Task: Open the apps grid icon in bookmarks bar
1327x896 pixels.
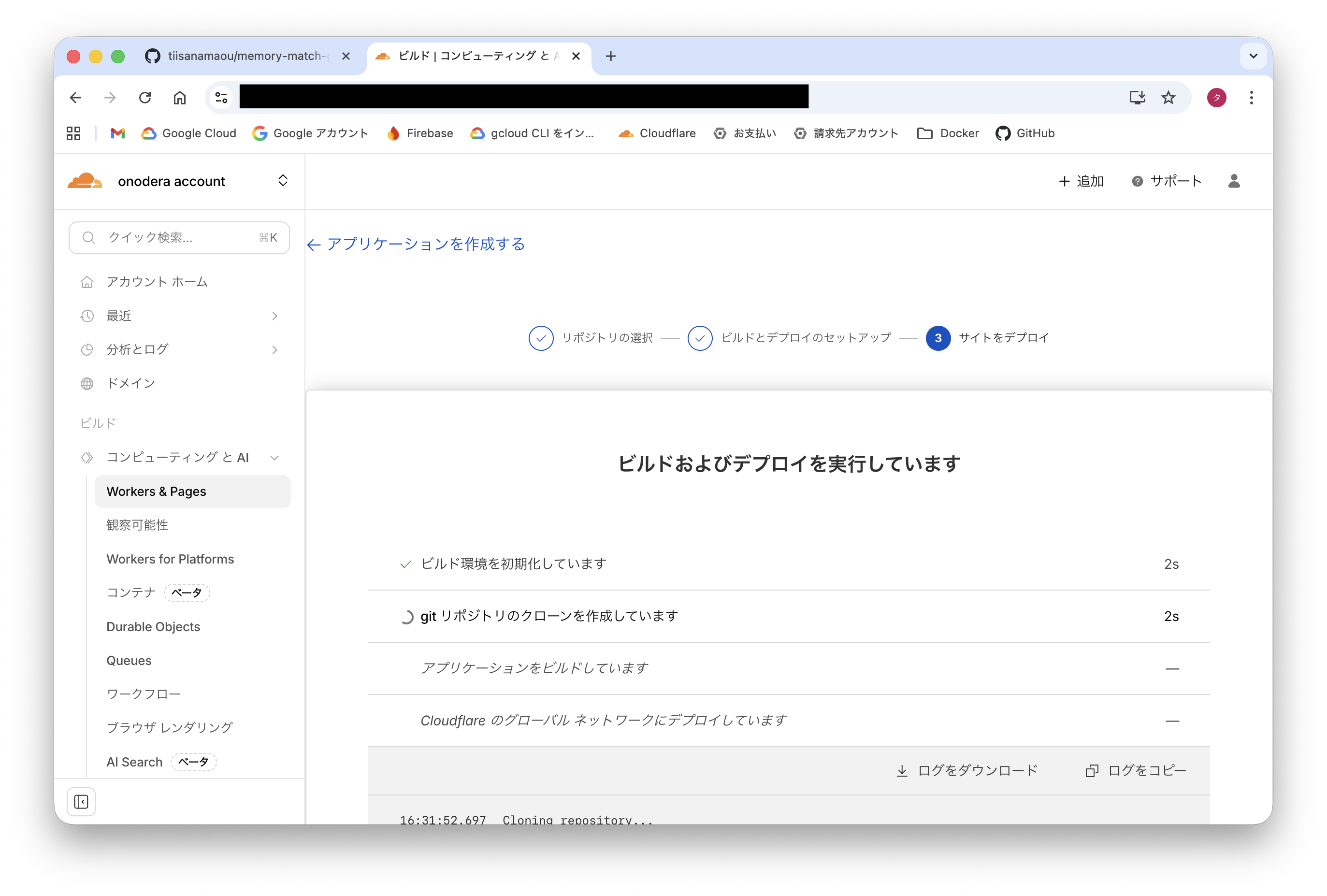Action: click(73, 133)
